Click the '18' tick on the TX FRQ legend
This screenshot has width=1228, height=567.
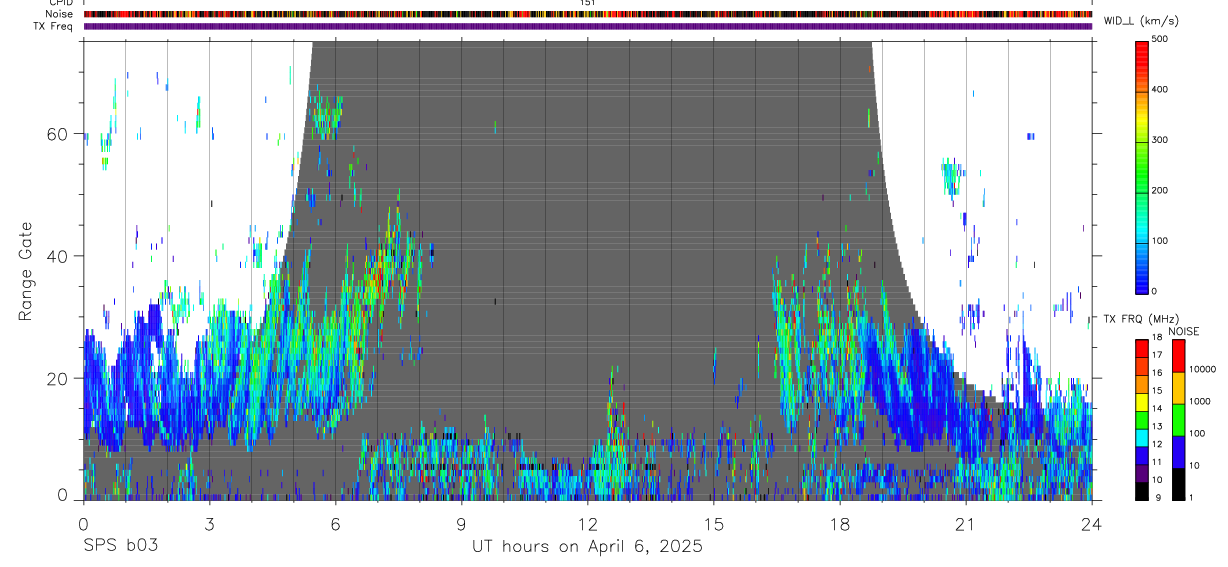pos(1156,338)
